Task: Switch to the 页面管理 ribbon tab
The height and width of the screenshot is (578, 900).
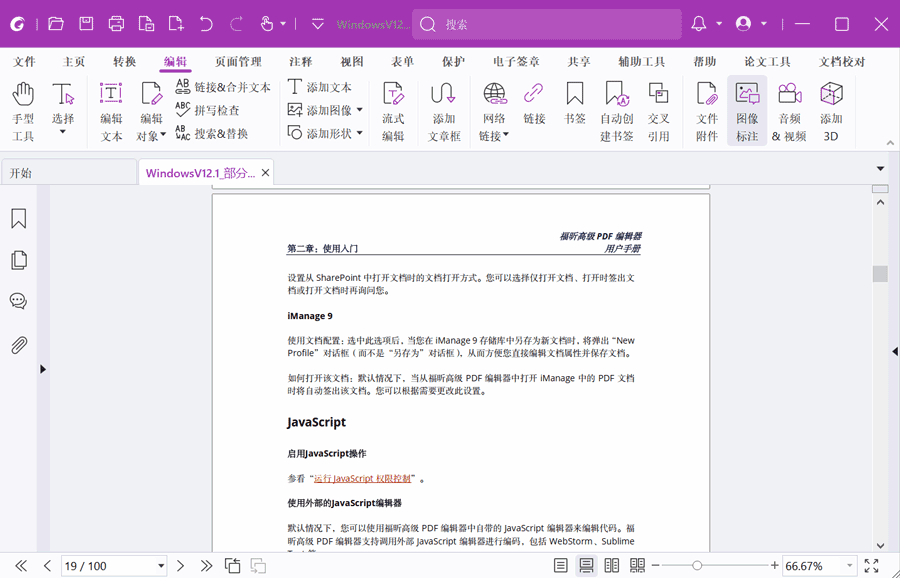Action: (238, 61)
